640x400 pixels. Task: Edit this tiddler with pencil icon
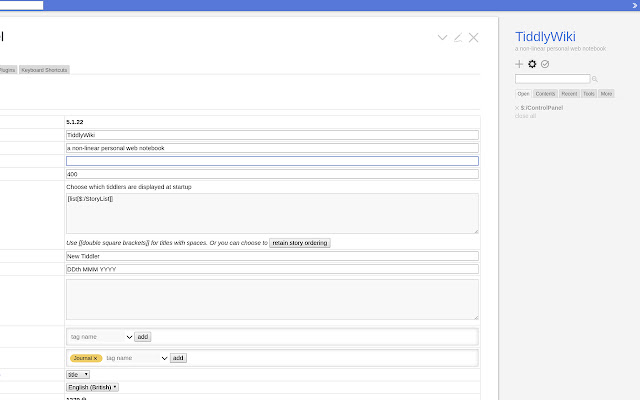point(458,38)
